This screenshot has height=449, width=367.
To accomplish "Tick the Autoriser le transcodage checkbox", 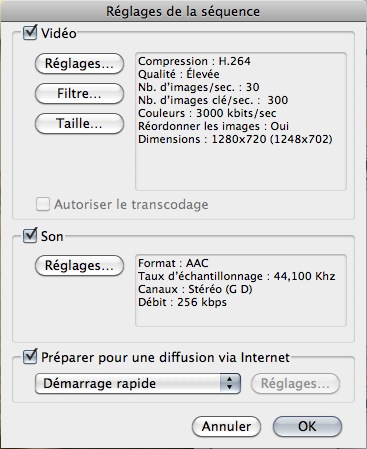I will [43, 204].
